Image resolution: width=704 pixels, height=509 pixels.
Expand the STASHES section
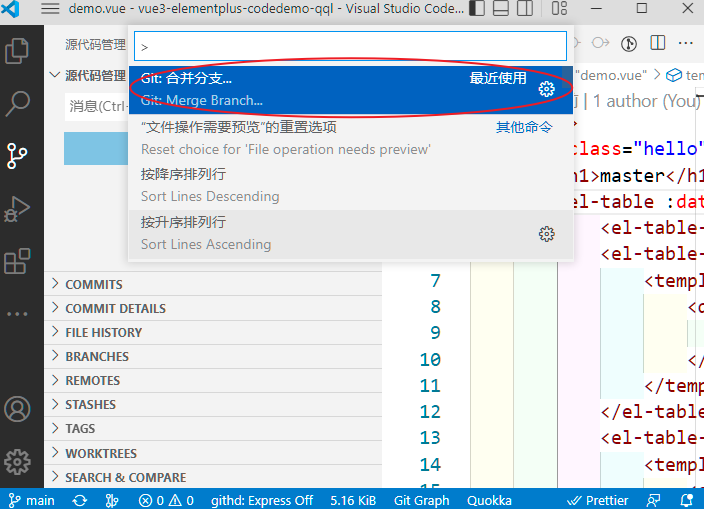pyautogui.click(x=213, y=404)
